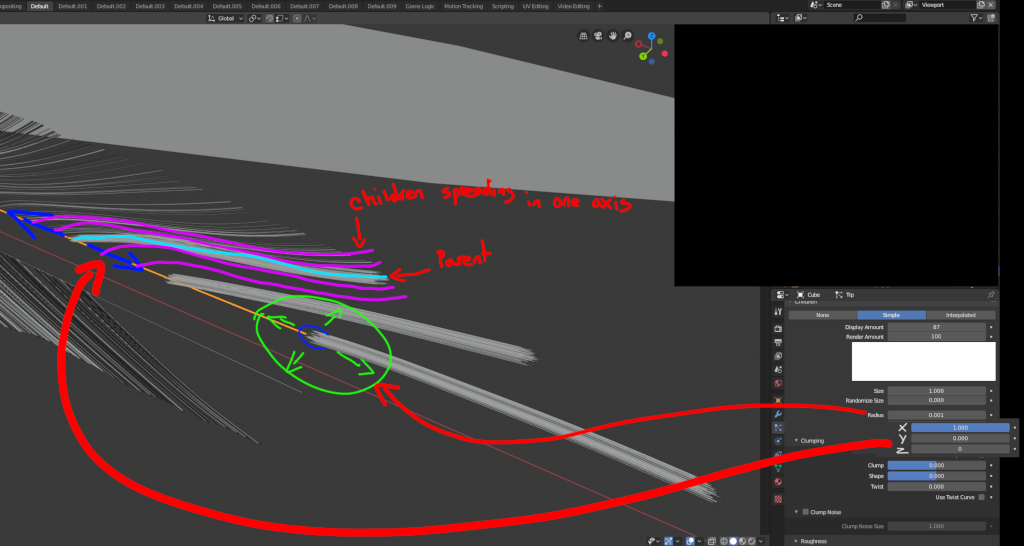The width and height of the screenshot is (1024, 546).
Task: Add a new view layer next to Viewport
Action: click(980, 5)
